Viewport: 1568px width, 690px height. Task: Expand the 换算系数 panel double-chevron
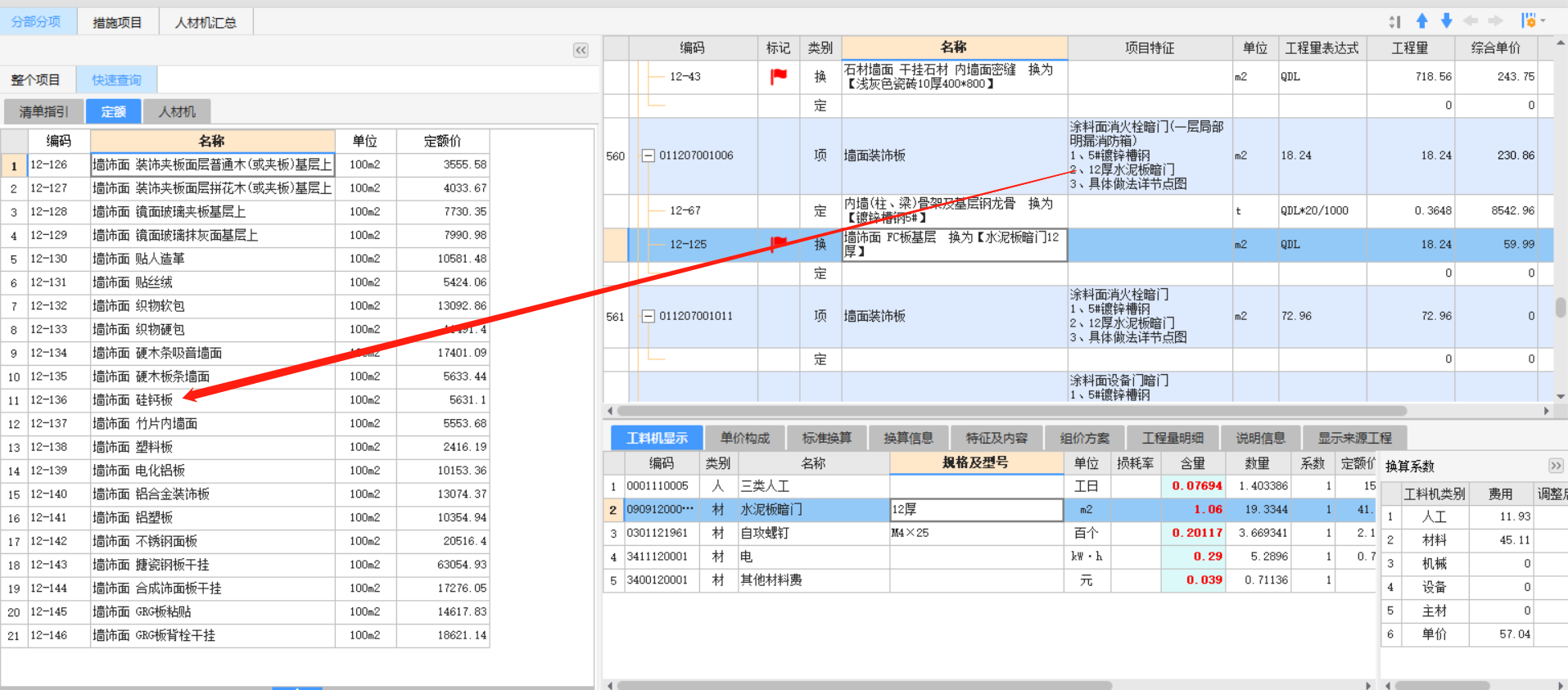(1556, 465)
